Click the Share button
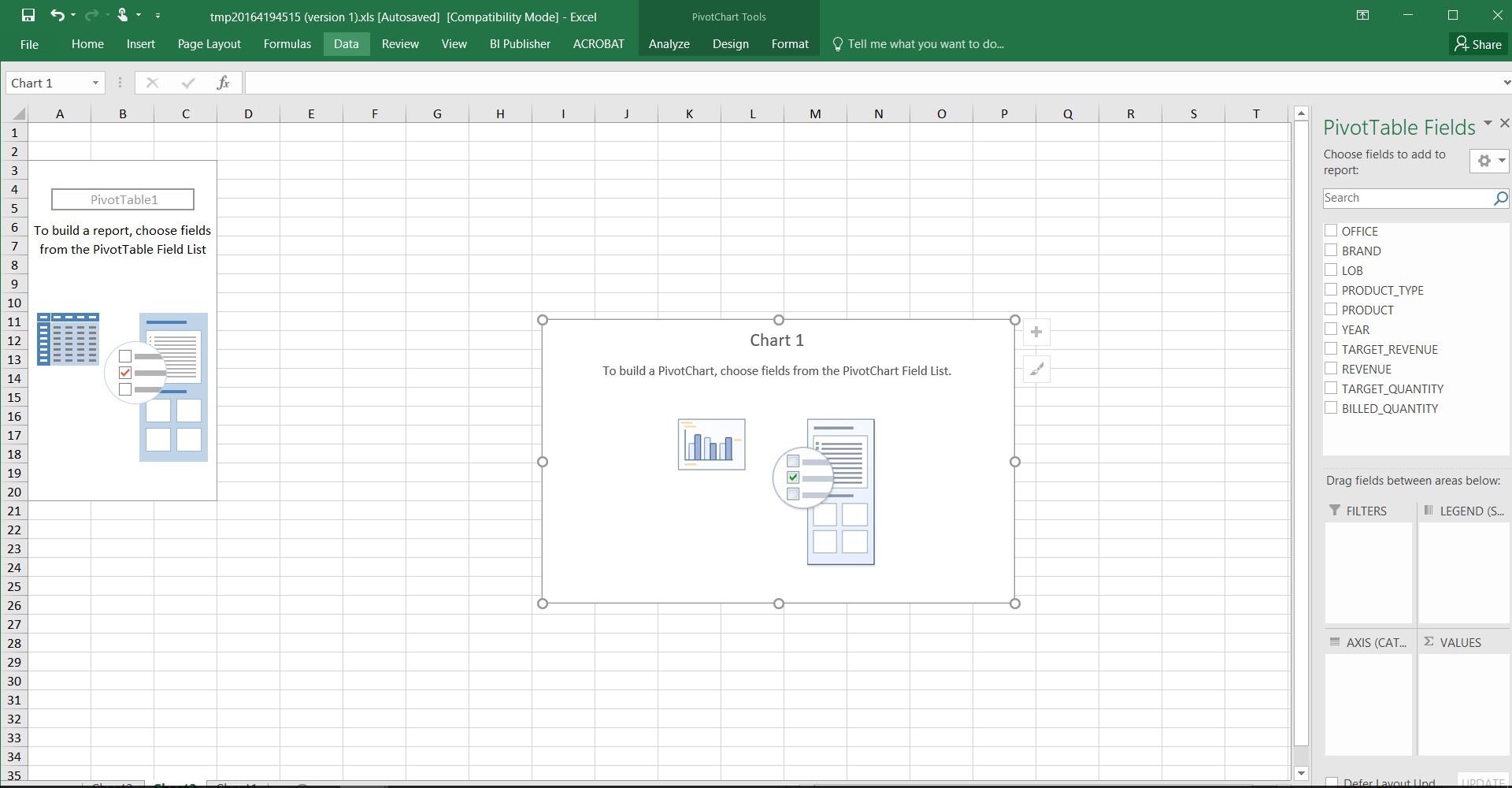Viewport: 1512px width, 788px height. pyautogui.click(x=1478, y=44)
